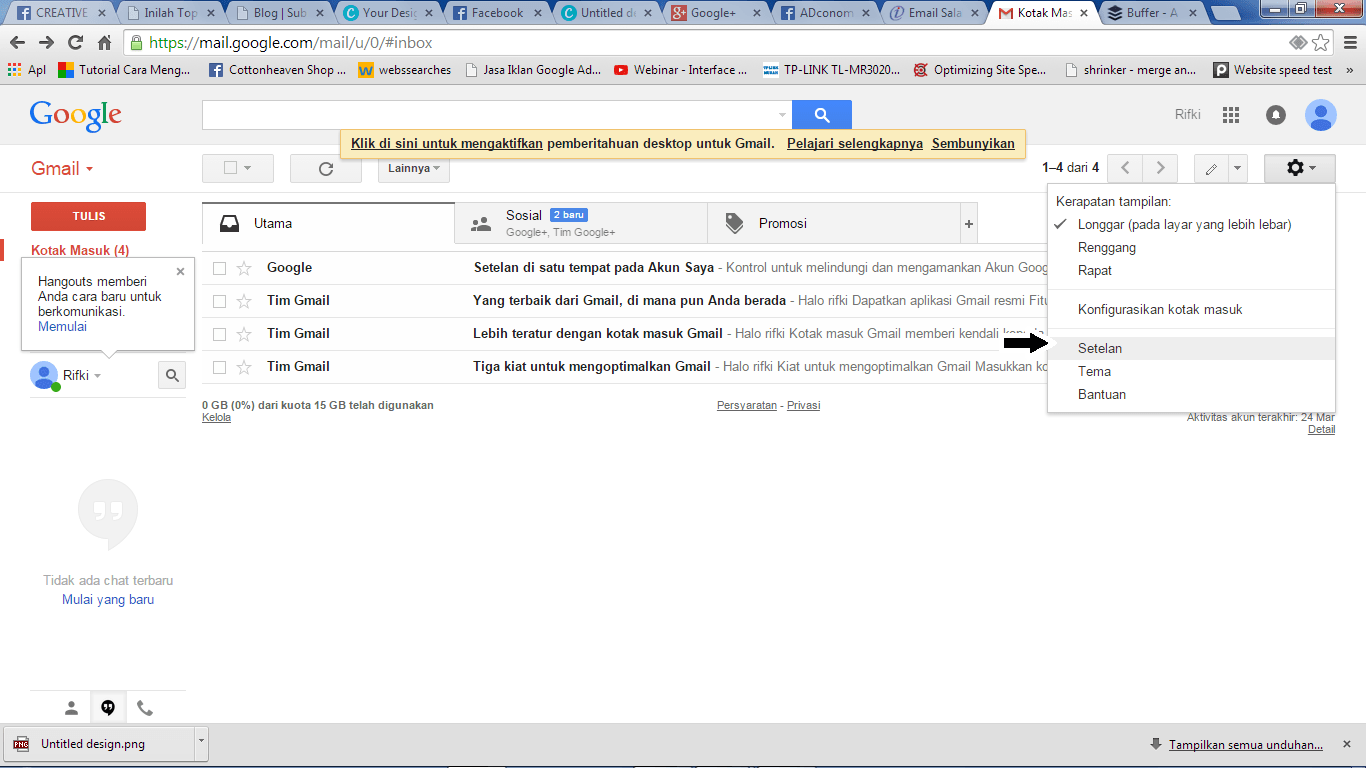1366x768 pixels.
Task: Star the 'Lebih teratur' email
Action: (x=244, y=334)
